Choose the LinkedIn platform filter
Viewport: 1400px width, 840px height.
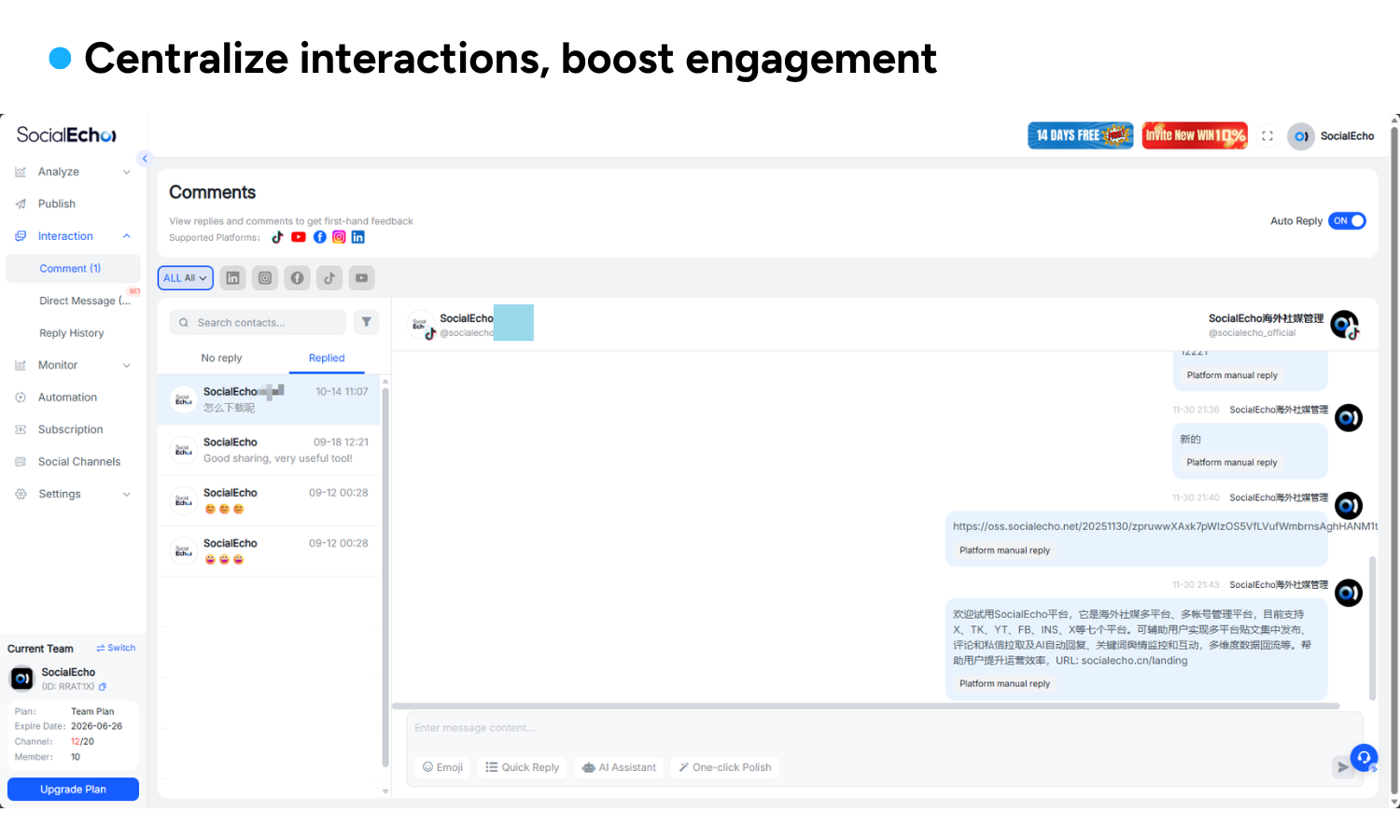pyautogui.click(x=232, y=277)
